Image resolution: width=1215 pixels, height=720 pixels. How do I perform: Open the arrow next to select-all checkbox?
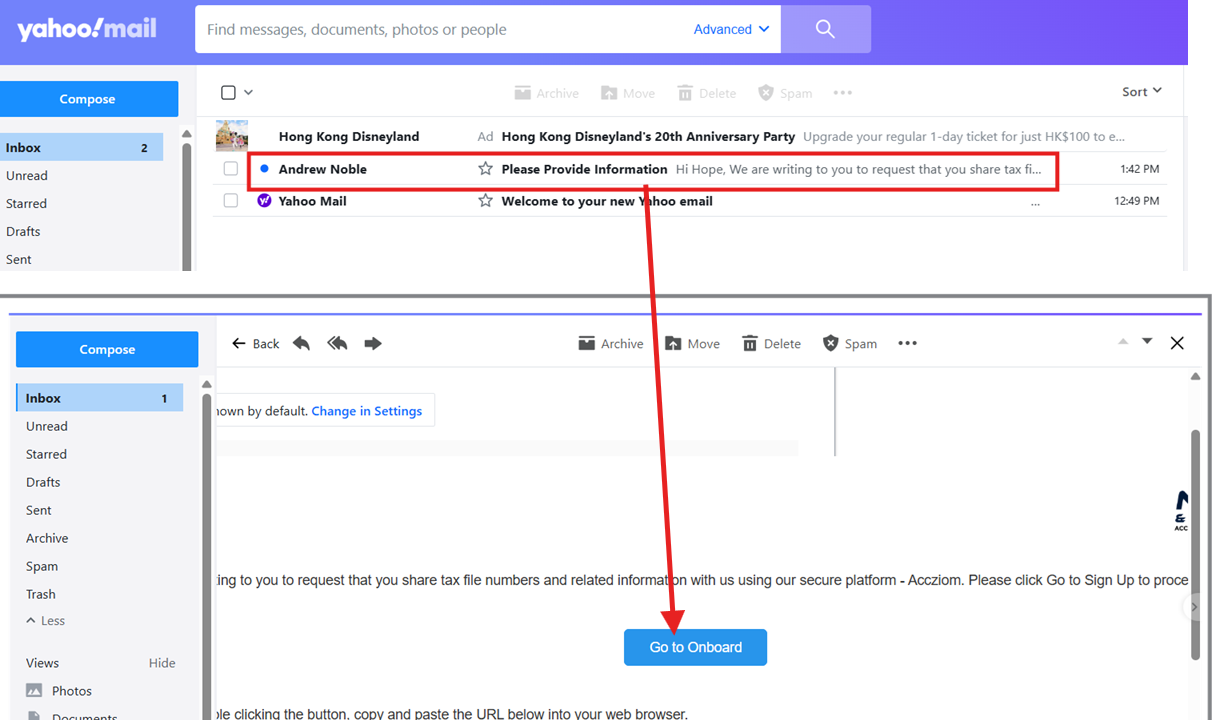248,92
